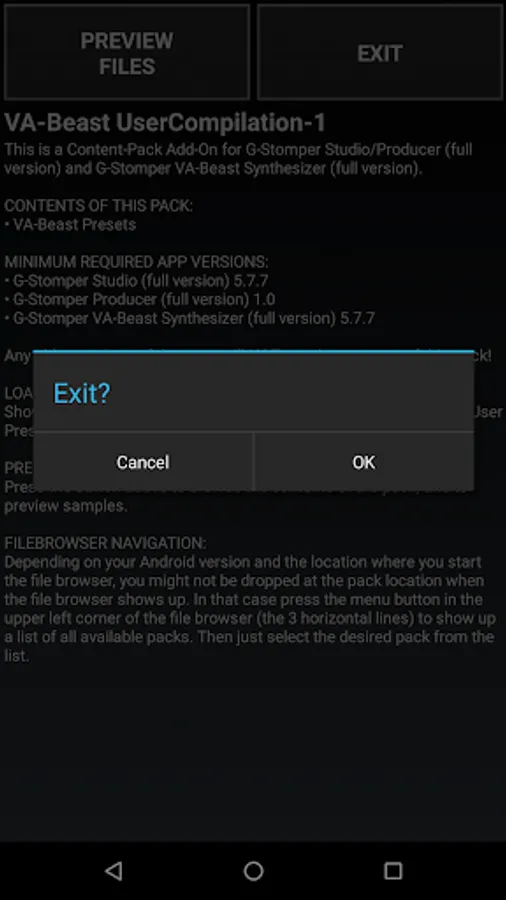Confirm exit with the OK button
The image size is (506, 900).
(x=364, y=462)
